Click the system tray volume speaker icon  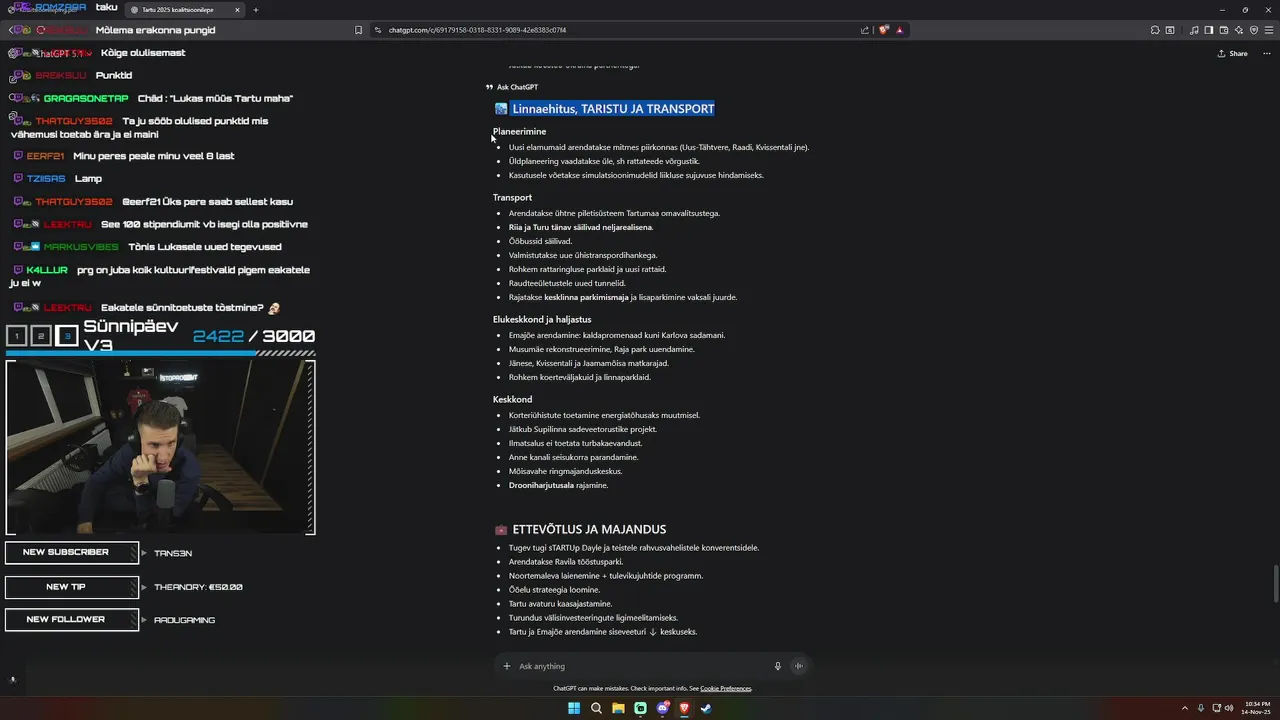[x=1231, y=708]
